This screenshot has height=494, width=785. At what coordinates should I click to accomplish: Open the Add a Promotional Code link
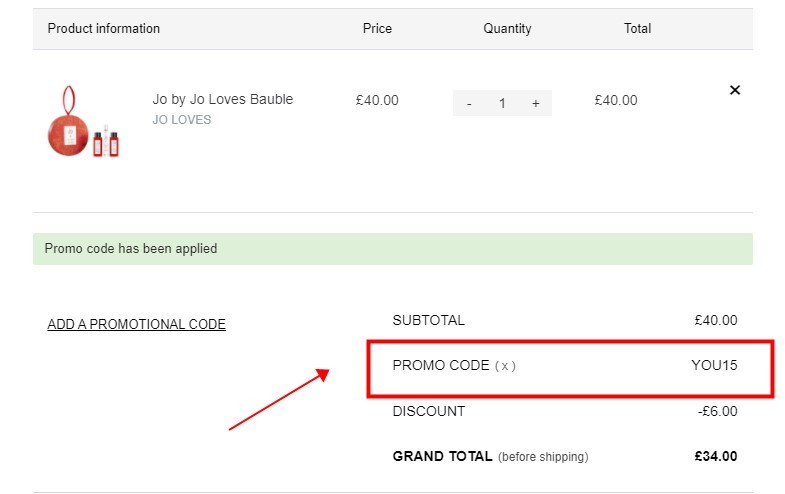pos(137,324)
